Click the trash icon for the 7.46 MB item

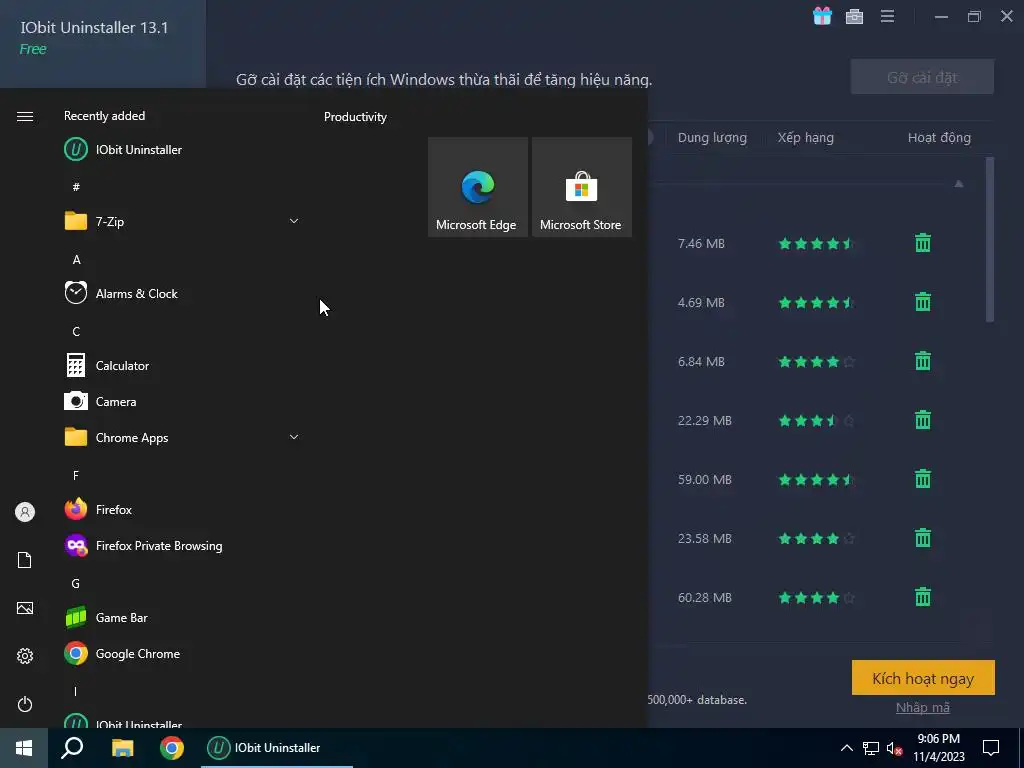tap(923, 243)
